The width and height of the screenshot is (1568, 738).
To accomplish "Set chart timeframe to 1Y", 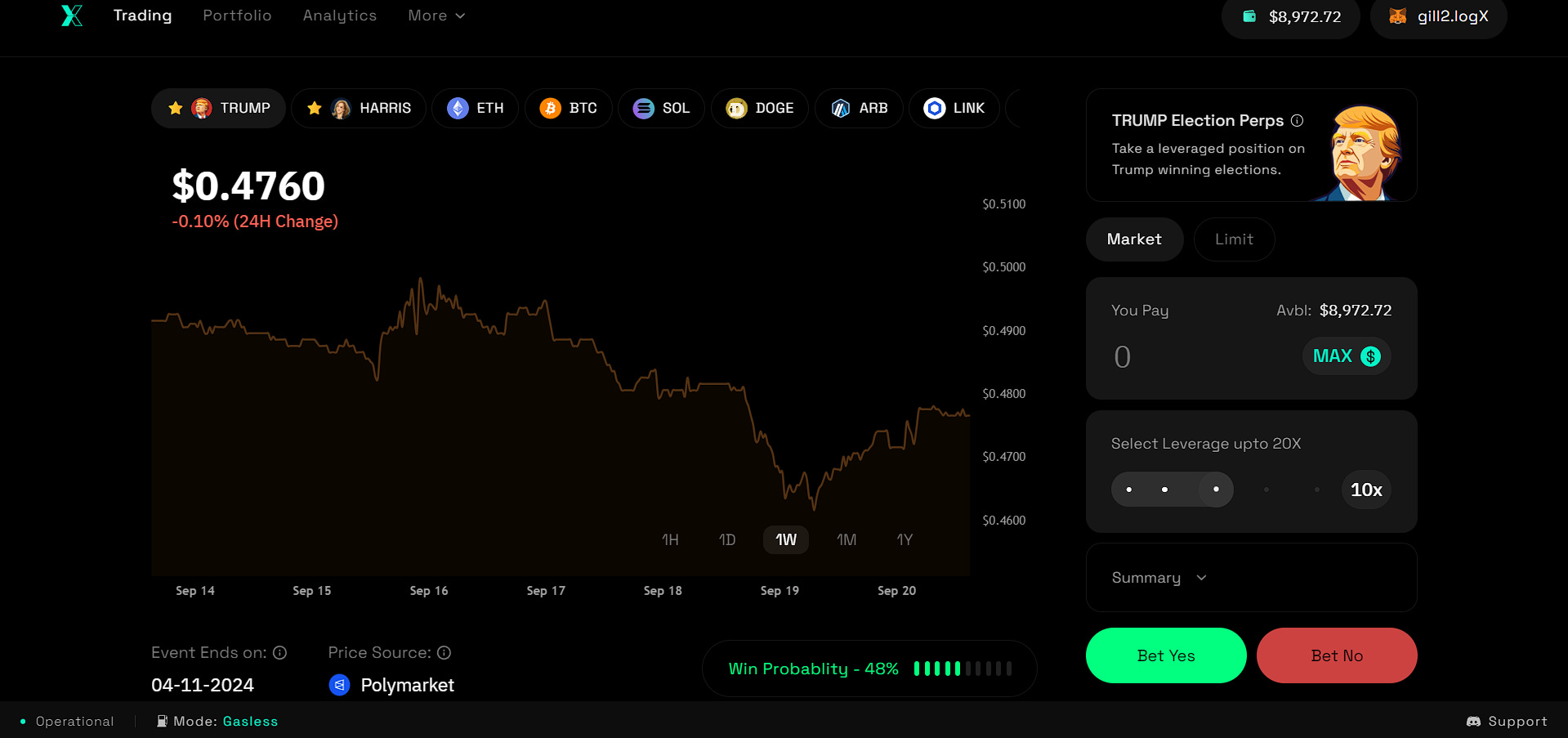I will [x=905, y=539].
